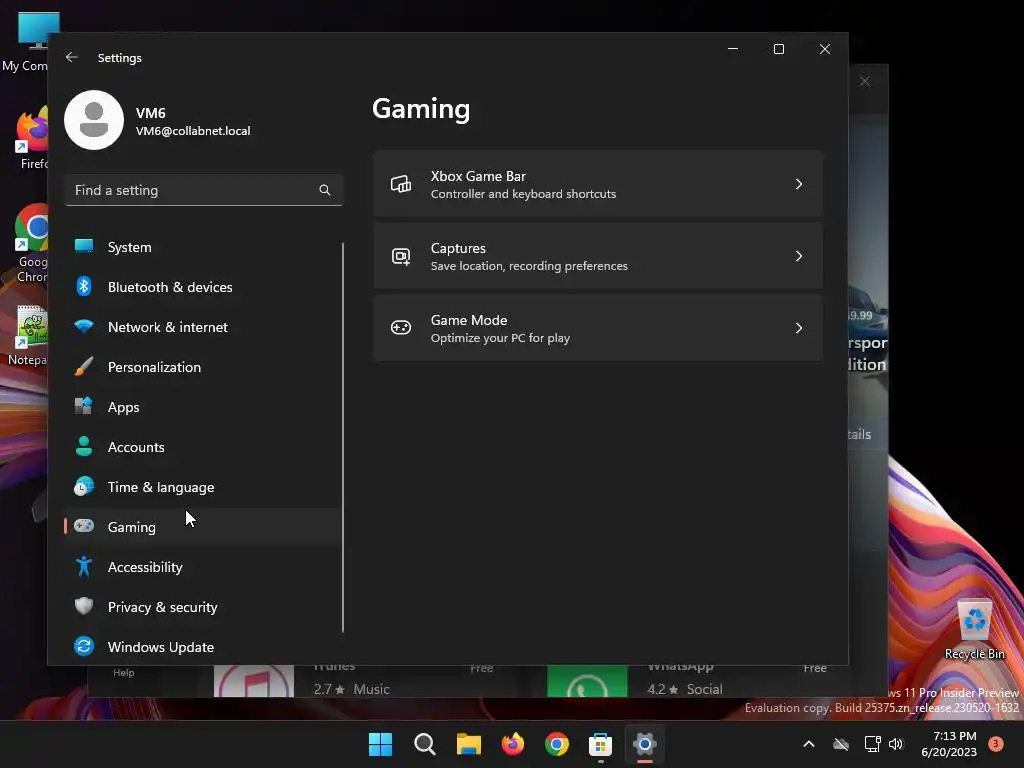Open Privacy & security label
1024x768 pixels.
click(x=163, y=607)
